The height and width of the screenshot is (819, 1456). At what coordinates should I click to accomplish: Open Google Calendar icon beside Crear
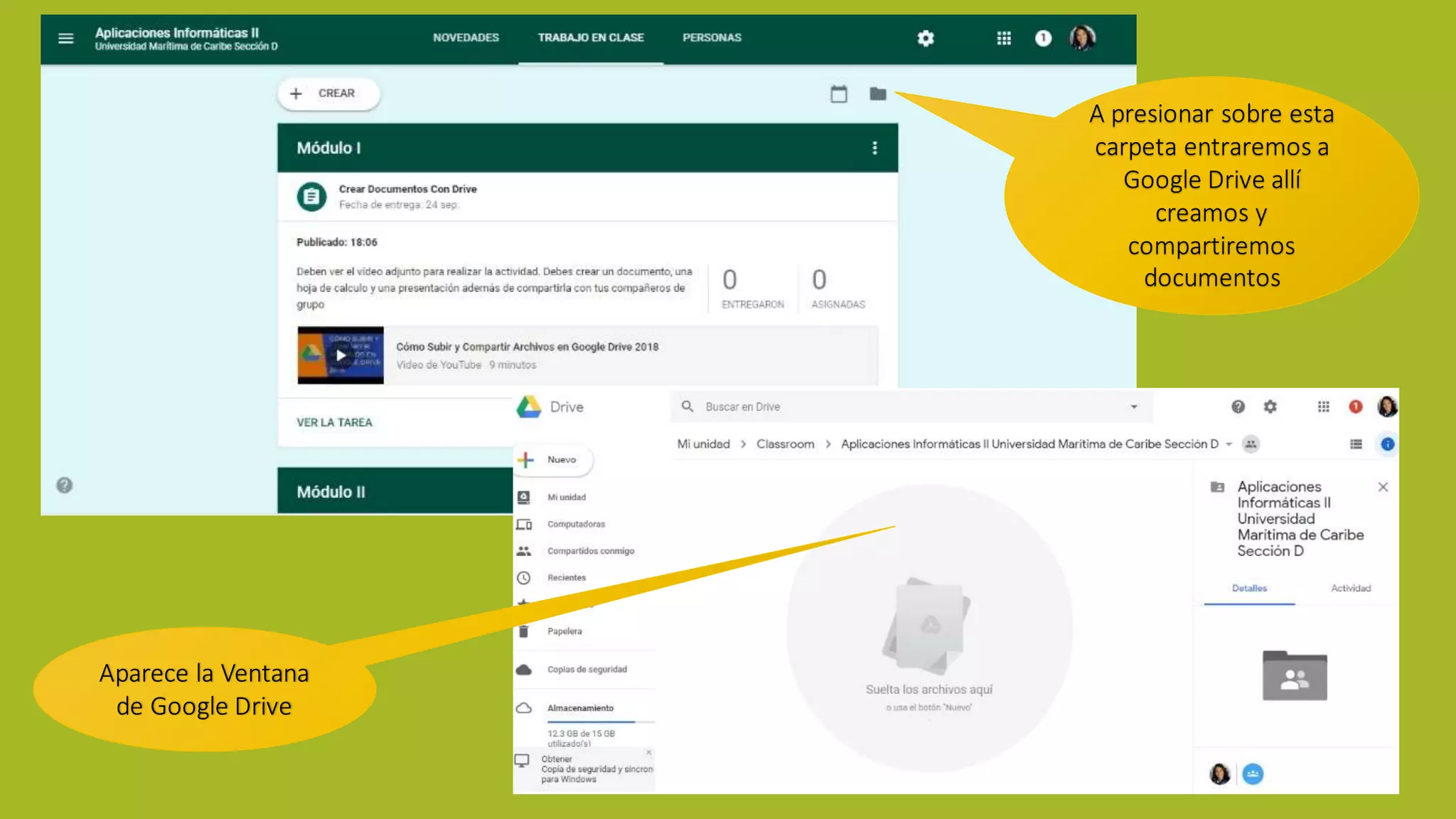pyautogui.click(x=839, y=94)
